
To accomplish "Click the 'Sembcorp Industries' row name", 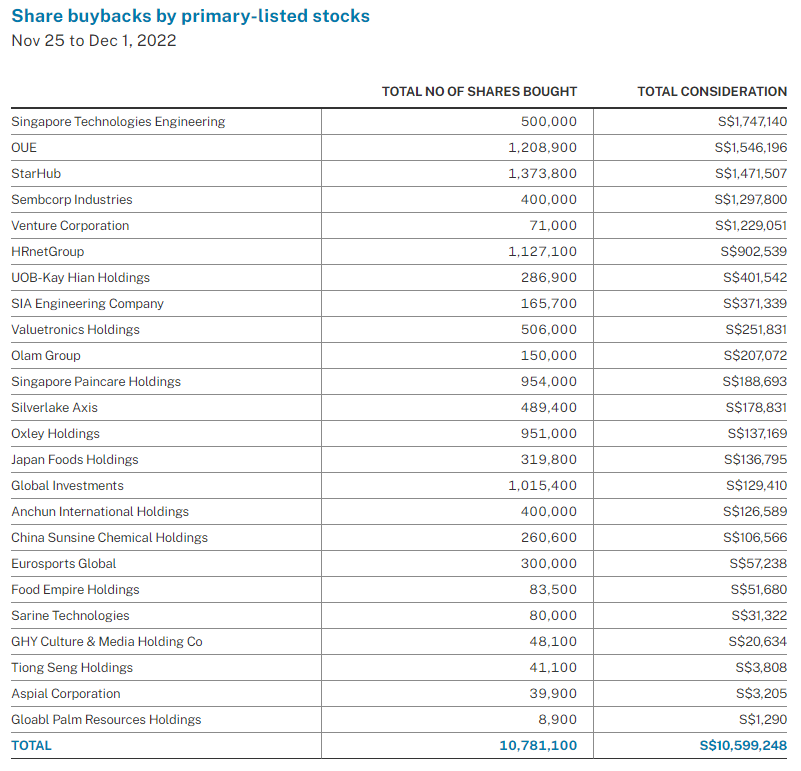I will coord(72,200).
